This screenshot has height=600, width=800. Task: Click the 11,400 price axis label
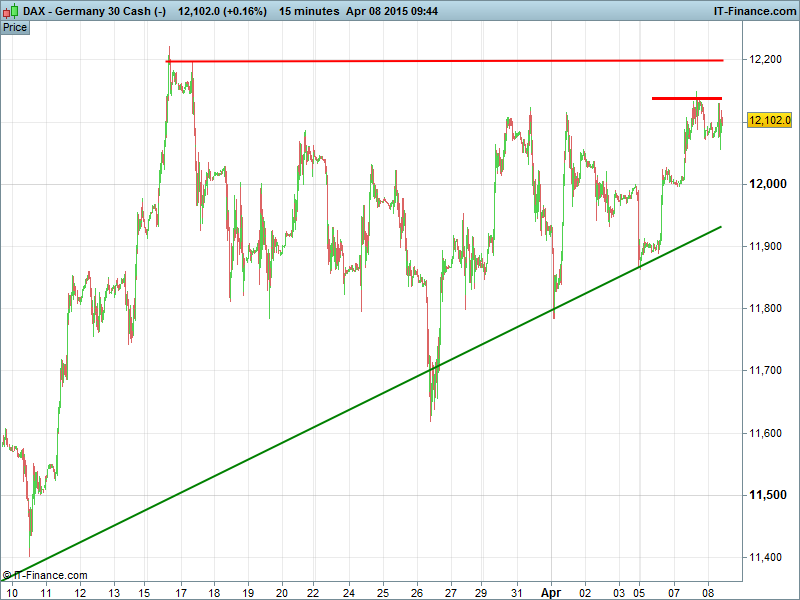pyautogui.click(x=768, y=558)
